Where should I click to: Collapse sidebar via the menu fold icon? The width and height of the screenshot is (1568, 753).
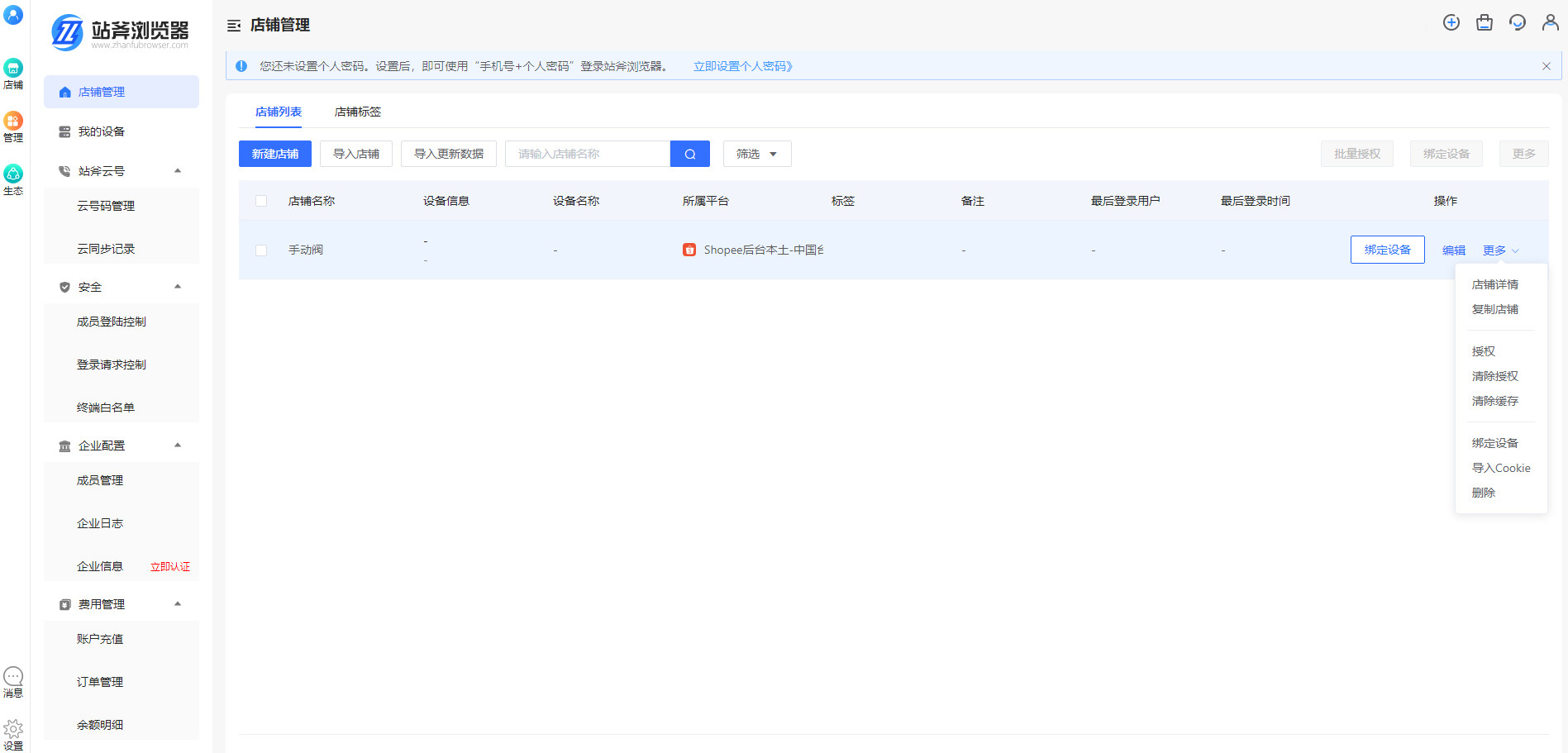[234, 26]
